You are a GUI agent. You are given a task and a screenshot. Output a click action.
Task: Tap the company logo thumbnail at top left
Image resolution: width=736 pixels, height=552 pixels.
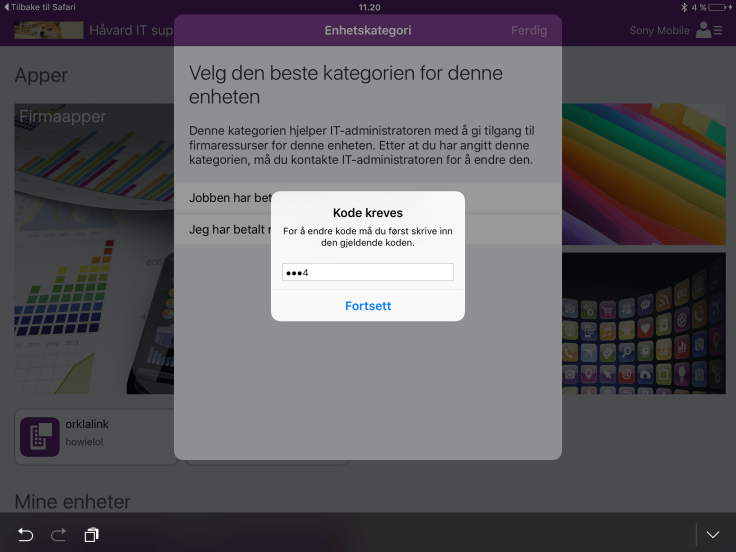click(x=48, y=30)
